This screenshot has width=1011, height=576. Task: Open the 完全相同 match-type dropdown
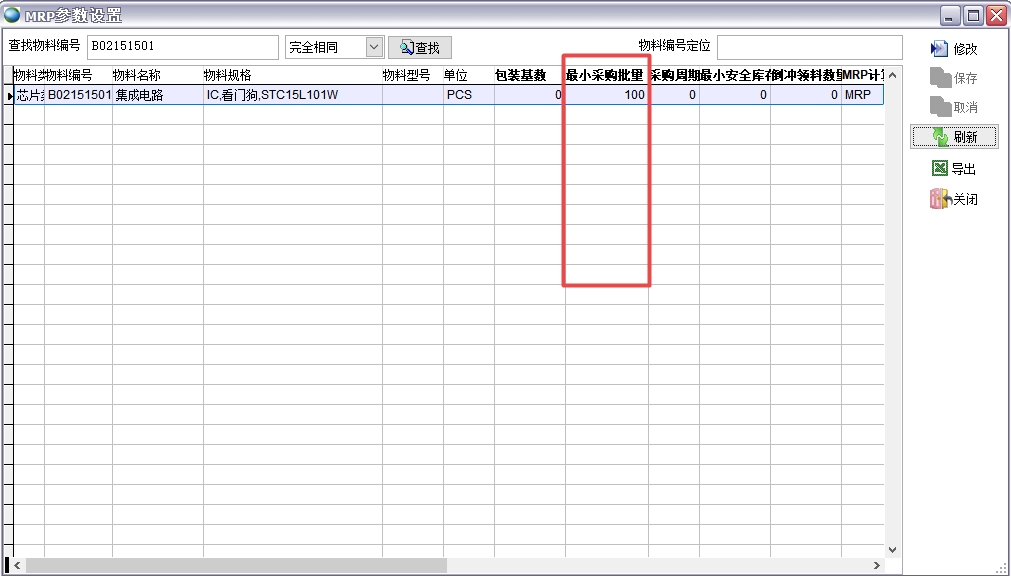click(x=374, y=47)
